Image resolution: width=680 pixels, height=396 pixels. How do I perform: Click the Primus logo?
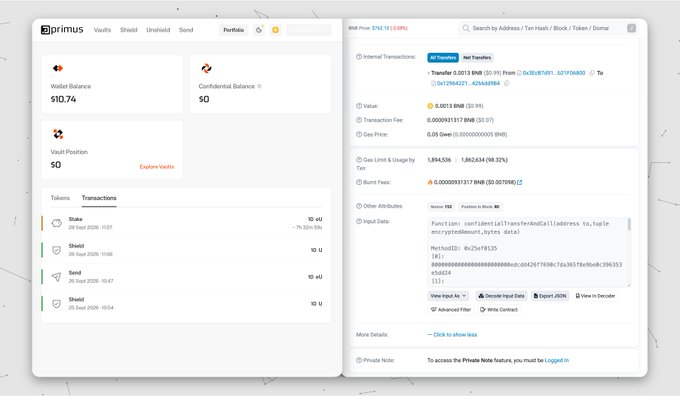pyautogui.click(x=62, y=29)
